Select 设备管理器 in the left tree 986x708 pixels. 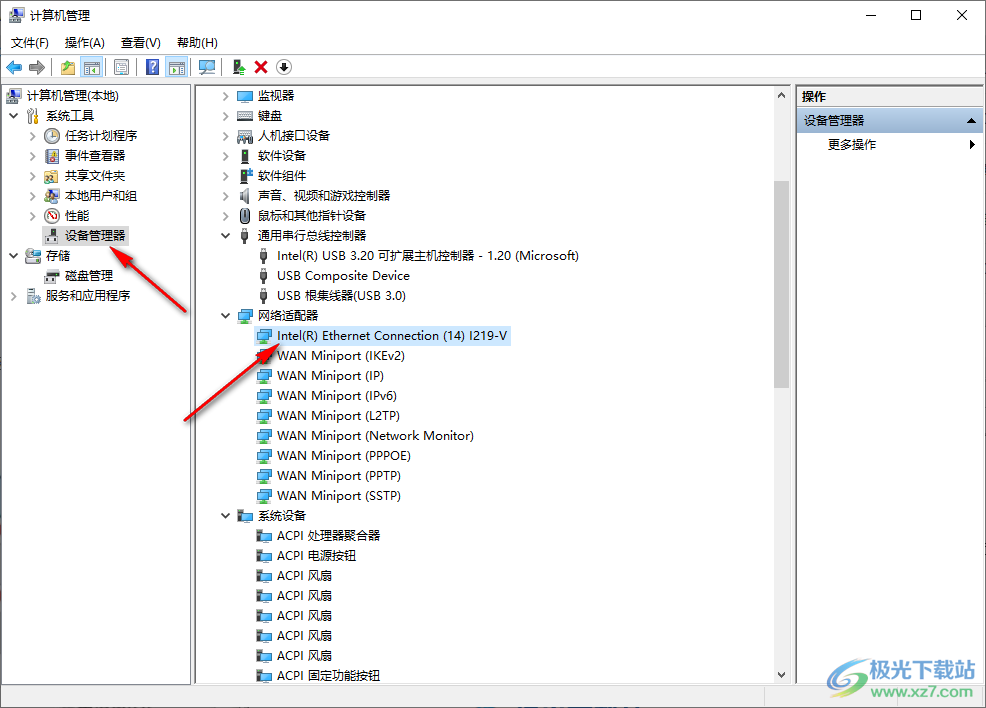94,236
